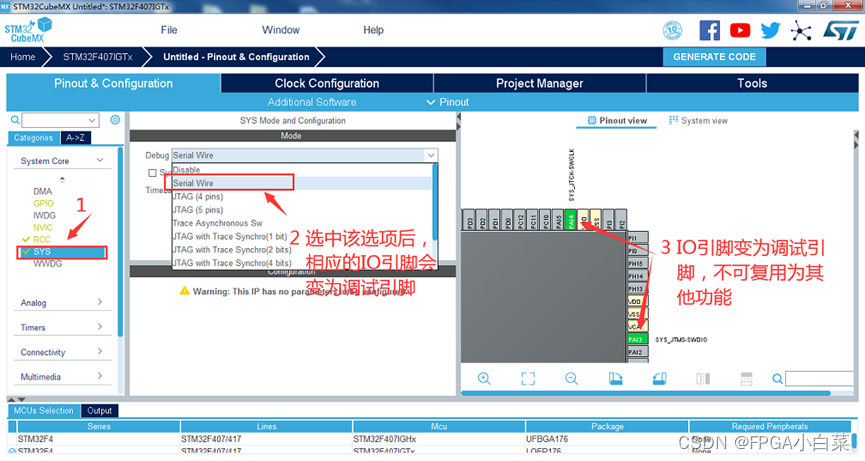Zoom in on the pinout view
865x461 pixels.
coord(484,378)
